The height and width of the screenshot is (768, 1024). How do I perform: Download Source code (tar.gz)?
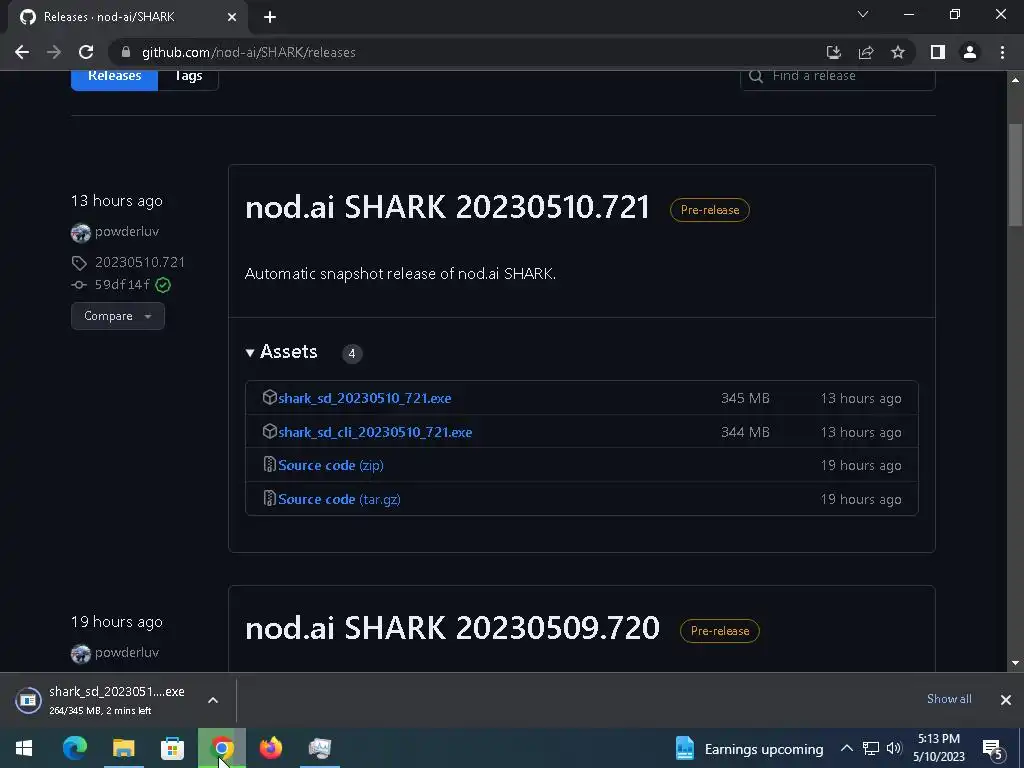[x=339, y=500]
